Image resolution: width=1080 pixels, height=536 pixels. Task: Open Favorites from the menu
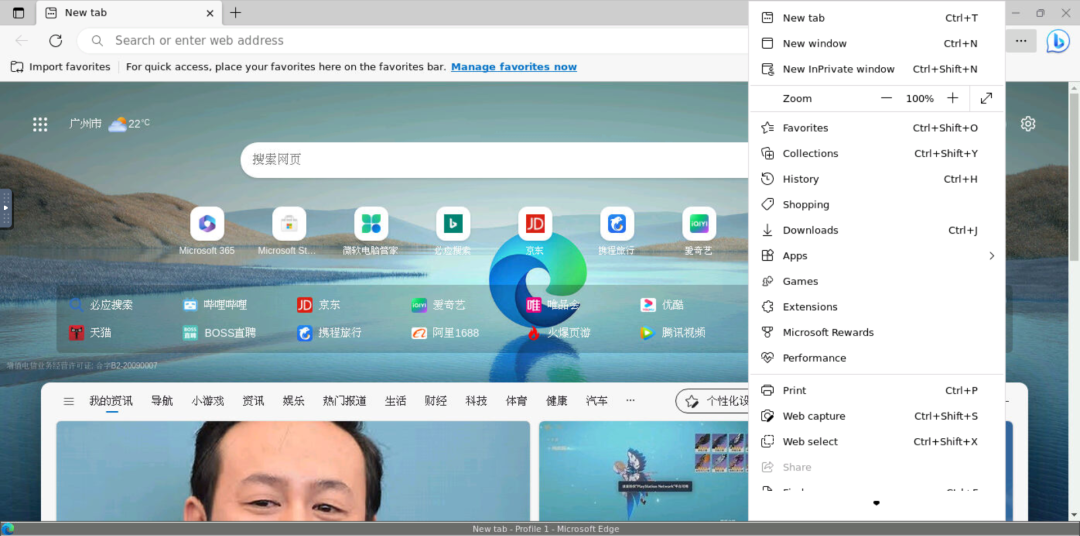tap(876, 128)
